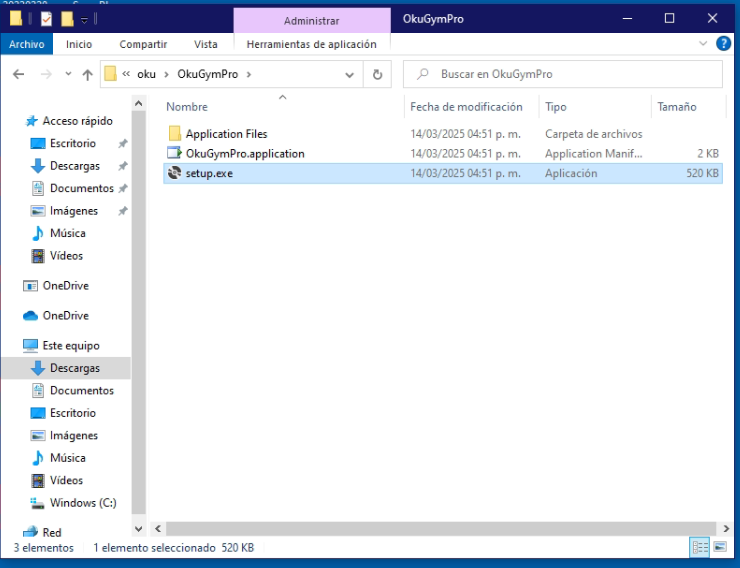Click the setup.exe application icon
740x568 pixels.
point(175,173)
